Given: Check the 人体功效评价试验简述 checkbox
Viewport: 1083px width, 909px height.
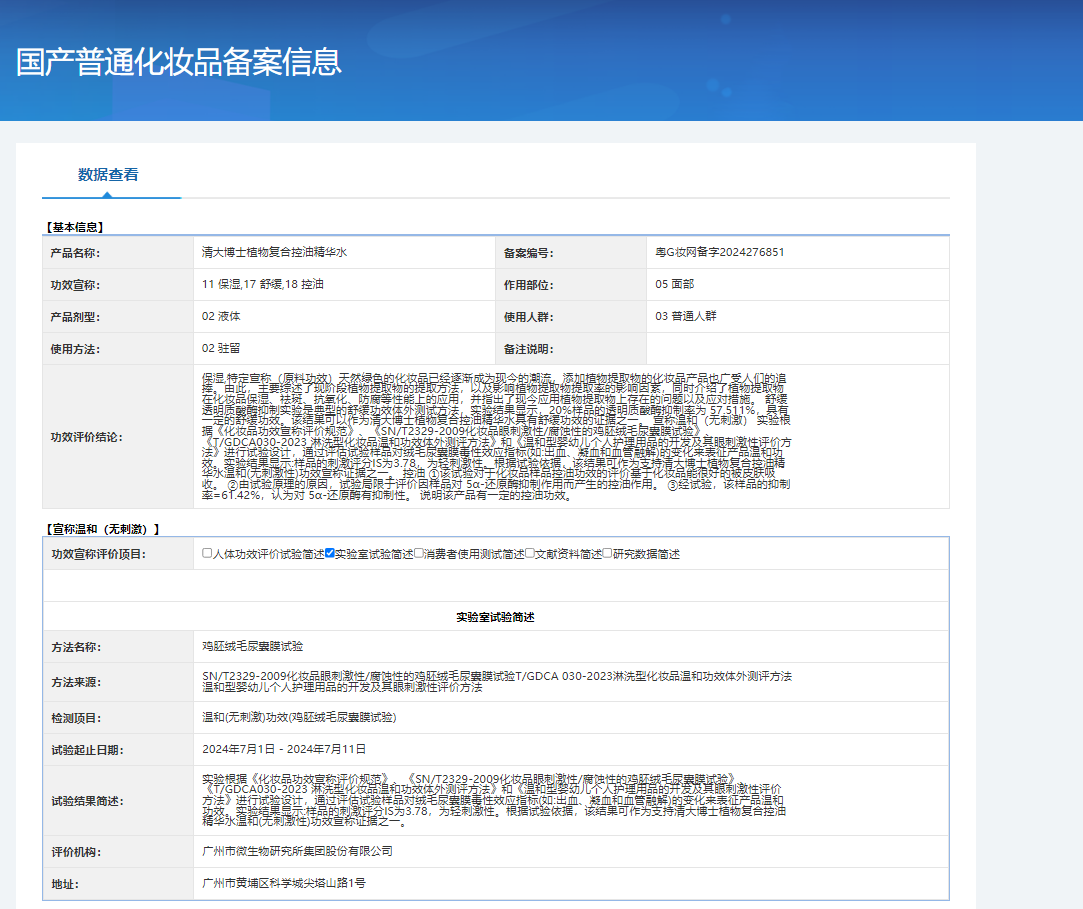Looking at the screenshot, I should [207, 553].
